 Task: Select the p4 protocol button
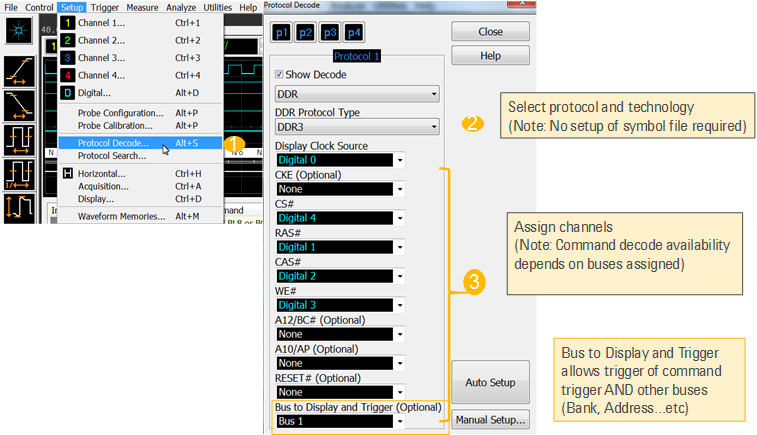tap(354, 32)
